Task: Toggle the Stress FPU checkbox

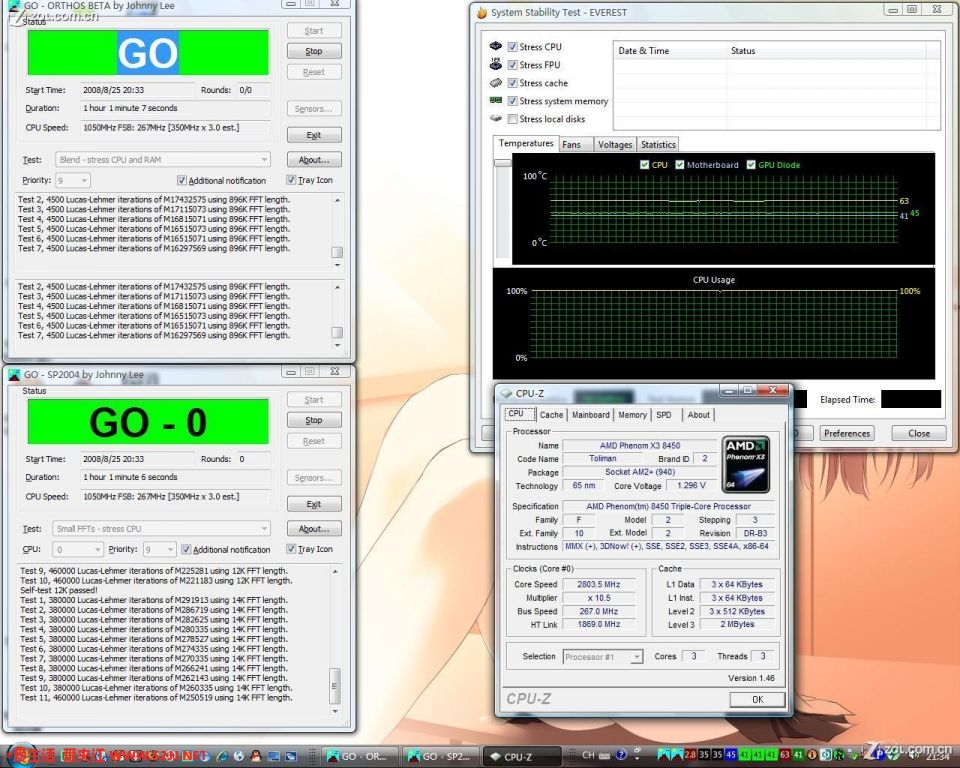Action: (x=512, y=64)
